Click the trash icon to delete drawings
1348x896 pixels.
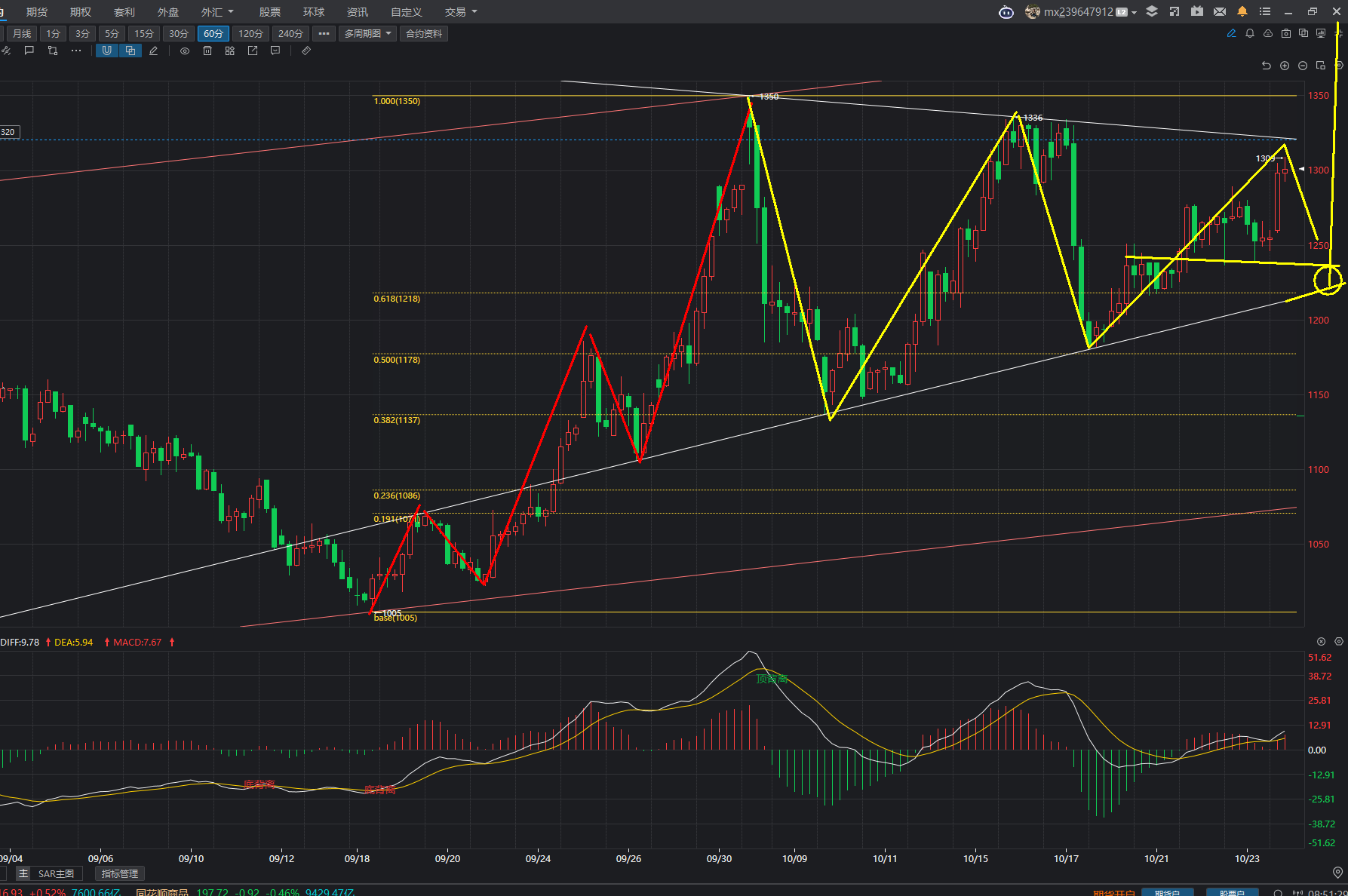pyautogui.click(x=207, y=51)
